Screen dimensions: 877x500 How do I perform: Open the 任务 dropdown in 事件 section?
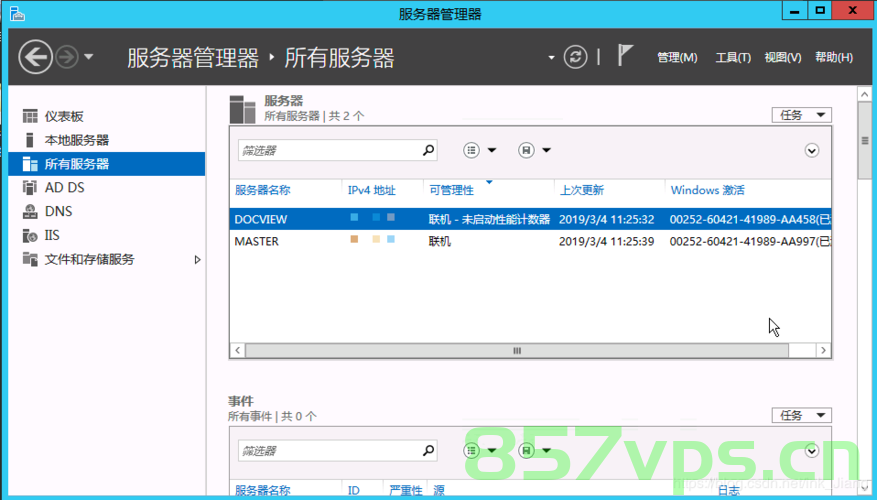click(x=801, y=416)
